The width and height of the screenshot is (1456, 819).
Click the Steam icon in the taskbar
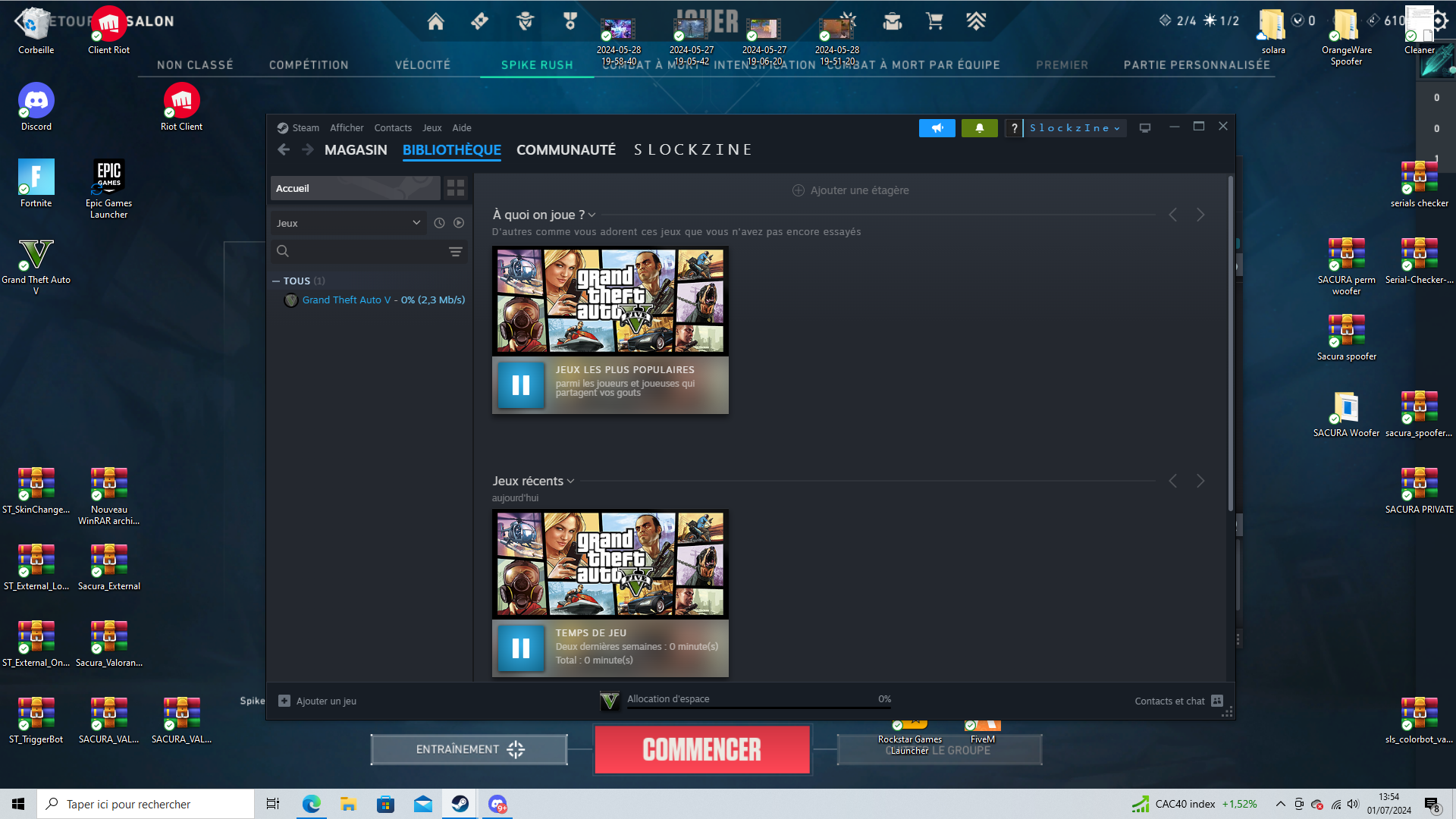coord(460,804)
